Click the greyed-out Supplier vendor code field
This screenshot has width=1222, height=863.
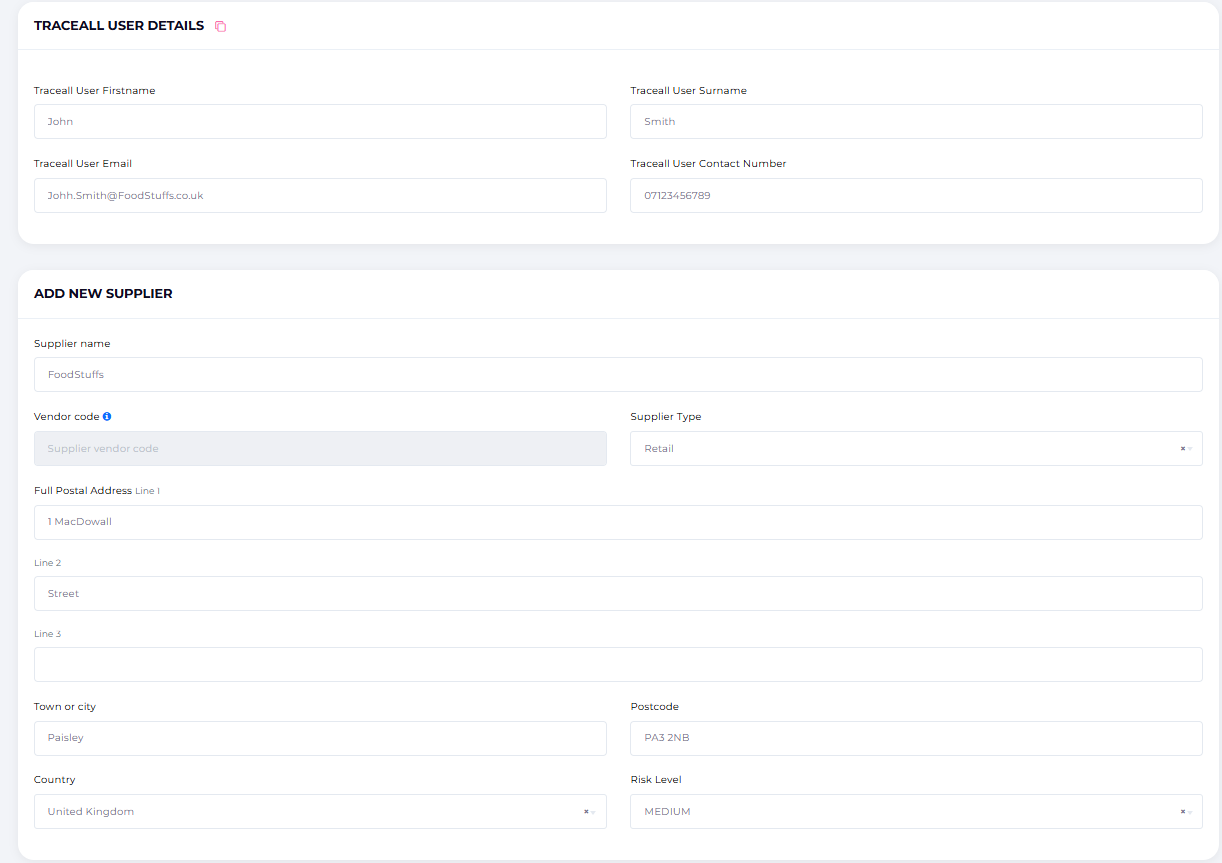[x=320, y=449]
